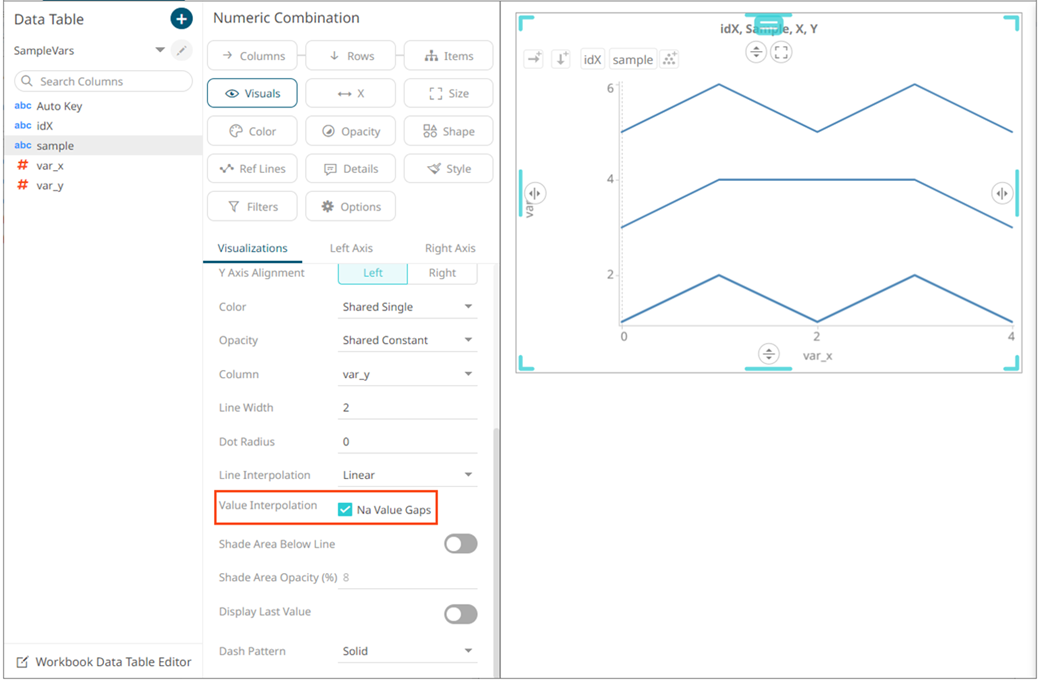
Task: Click the bottom vertical resize handle under chart
Action: [x=768, y=354]
